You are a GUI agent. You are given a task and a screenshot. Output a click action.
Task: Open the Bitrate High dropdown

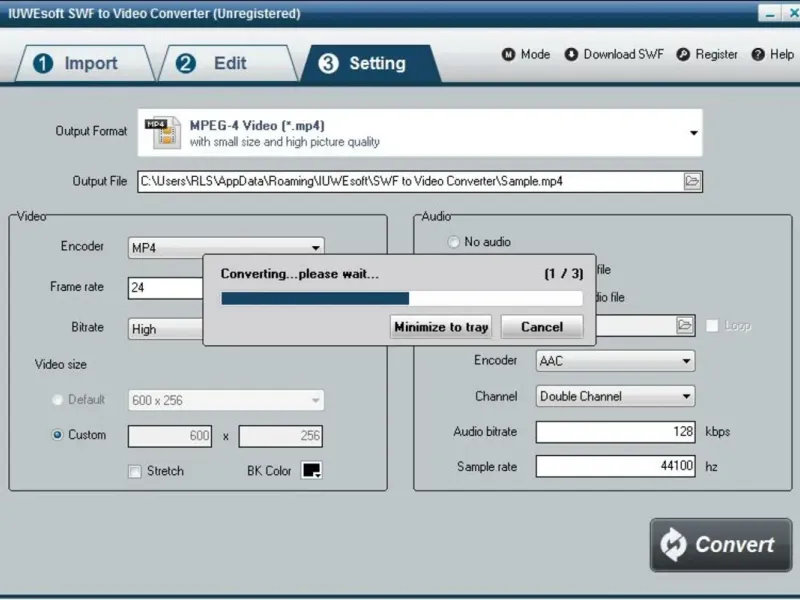(x=166, y=329)
